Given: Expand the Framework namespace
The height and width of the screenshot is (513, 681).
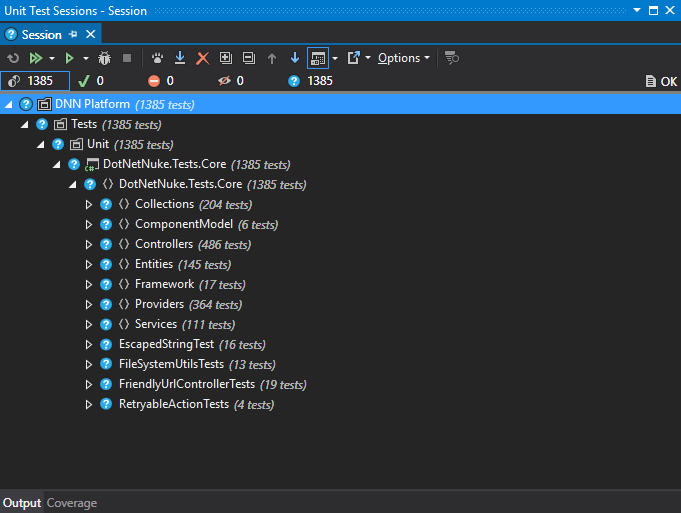Looking at the screenshot, I should coord(89,285).
